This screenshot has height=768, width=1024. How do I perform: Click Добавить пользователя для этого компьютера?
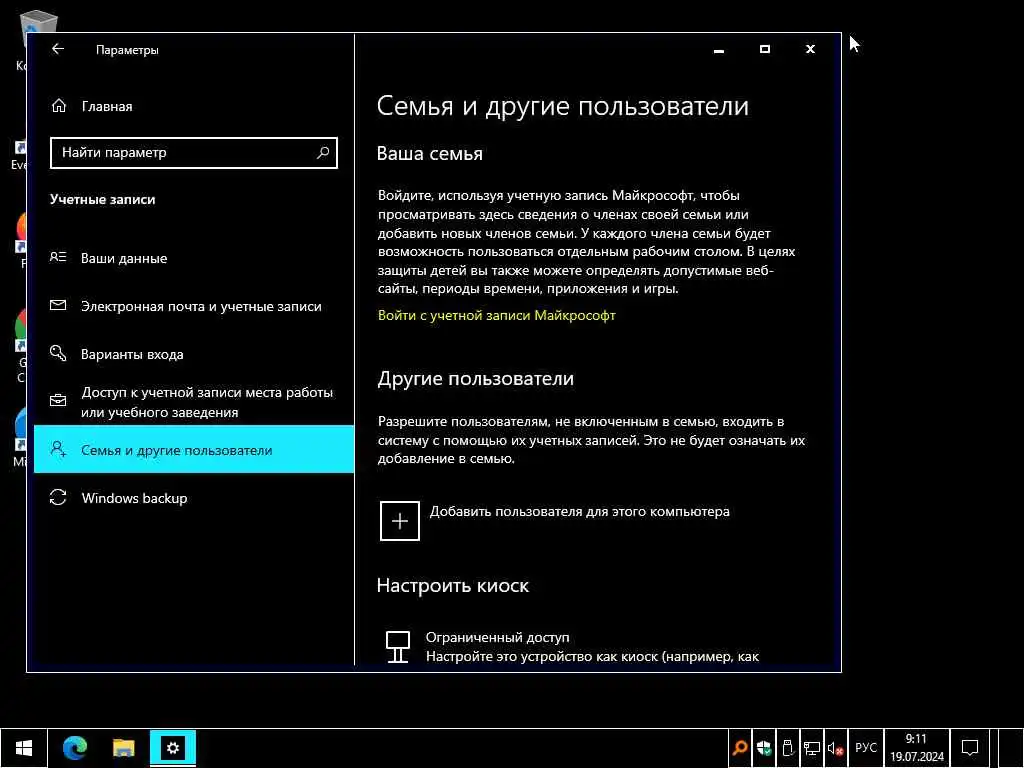coord(579,511)
